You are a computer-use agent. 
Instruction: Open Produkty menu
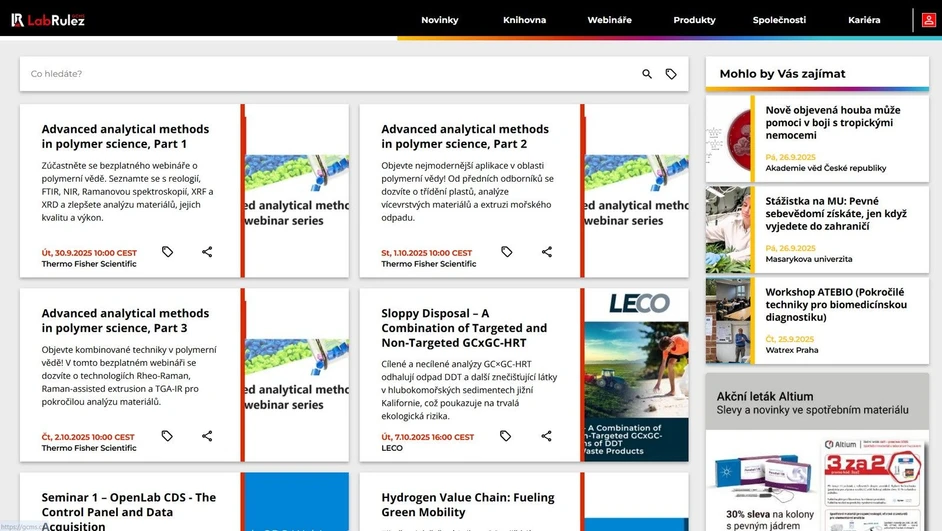[x=694, y=20]
